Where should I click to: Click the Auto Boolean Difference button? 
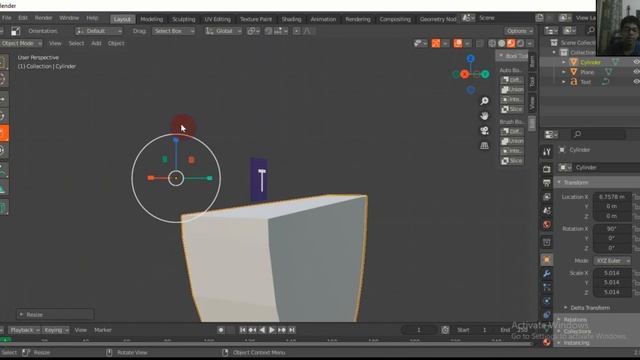tap(512, 80)
